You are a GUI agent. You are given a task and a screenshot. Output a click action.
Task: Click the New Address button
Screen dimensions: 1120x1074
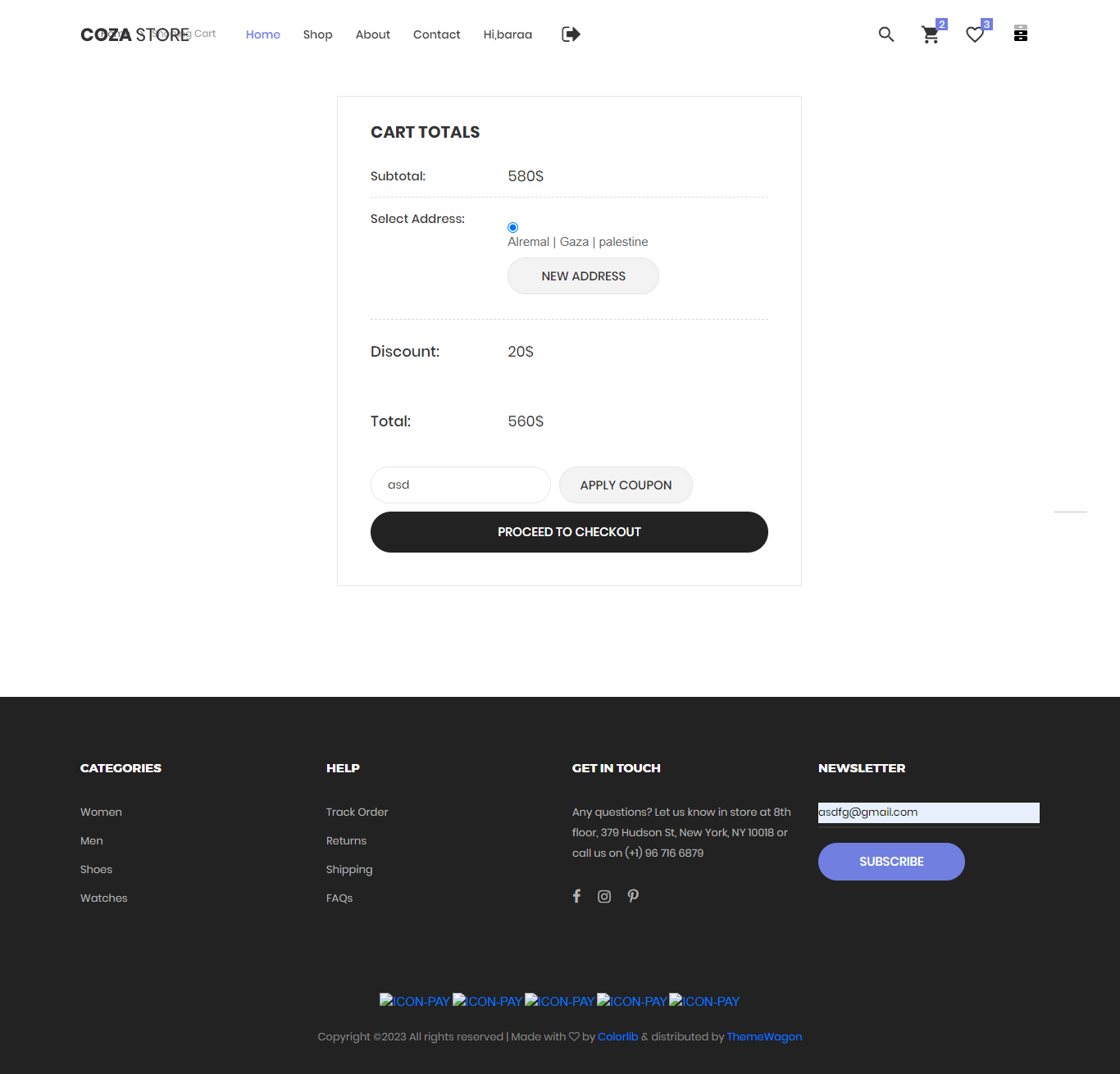click(x=583, y=276)
